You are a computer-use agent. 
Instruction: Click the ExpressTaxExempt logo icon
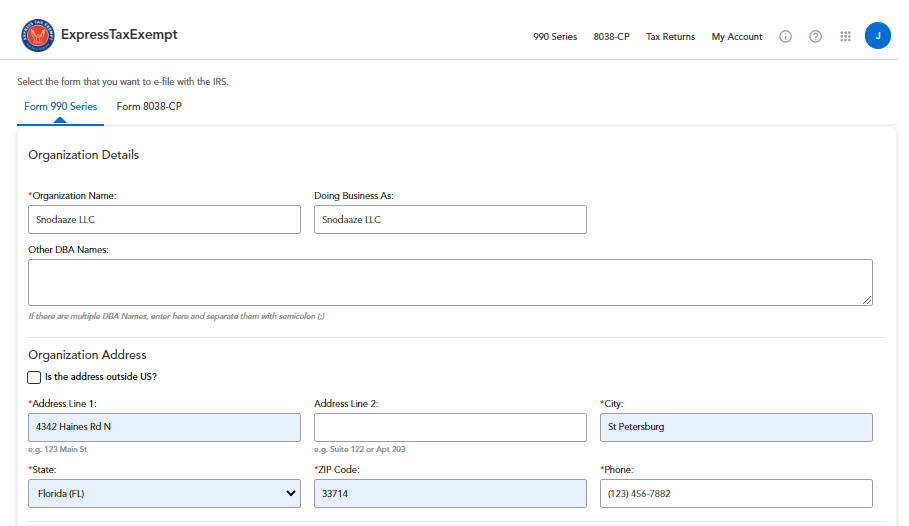[x=38, y=35]
